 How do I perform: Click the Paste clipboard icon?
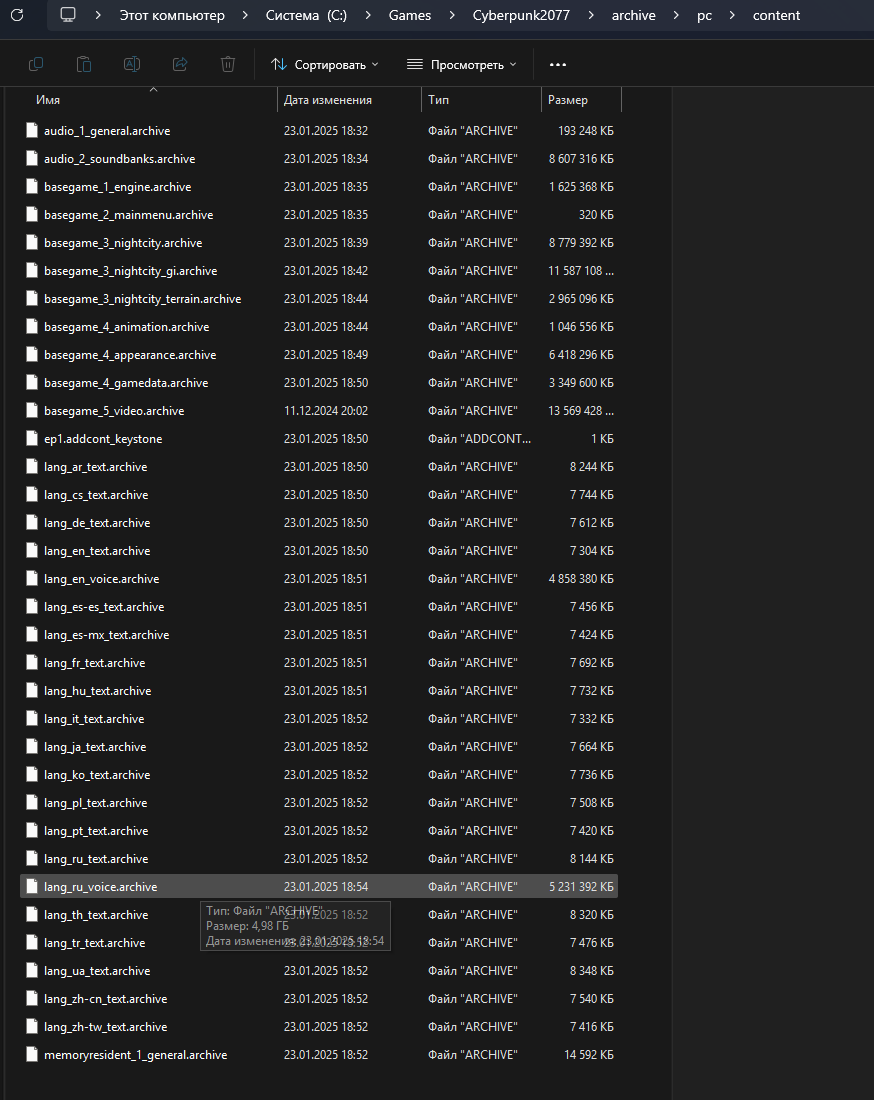coord(83,65)
